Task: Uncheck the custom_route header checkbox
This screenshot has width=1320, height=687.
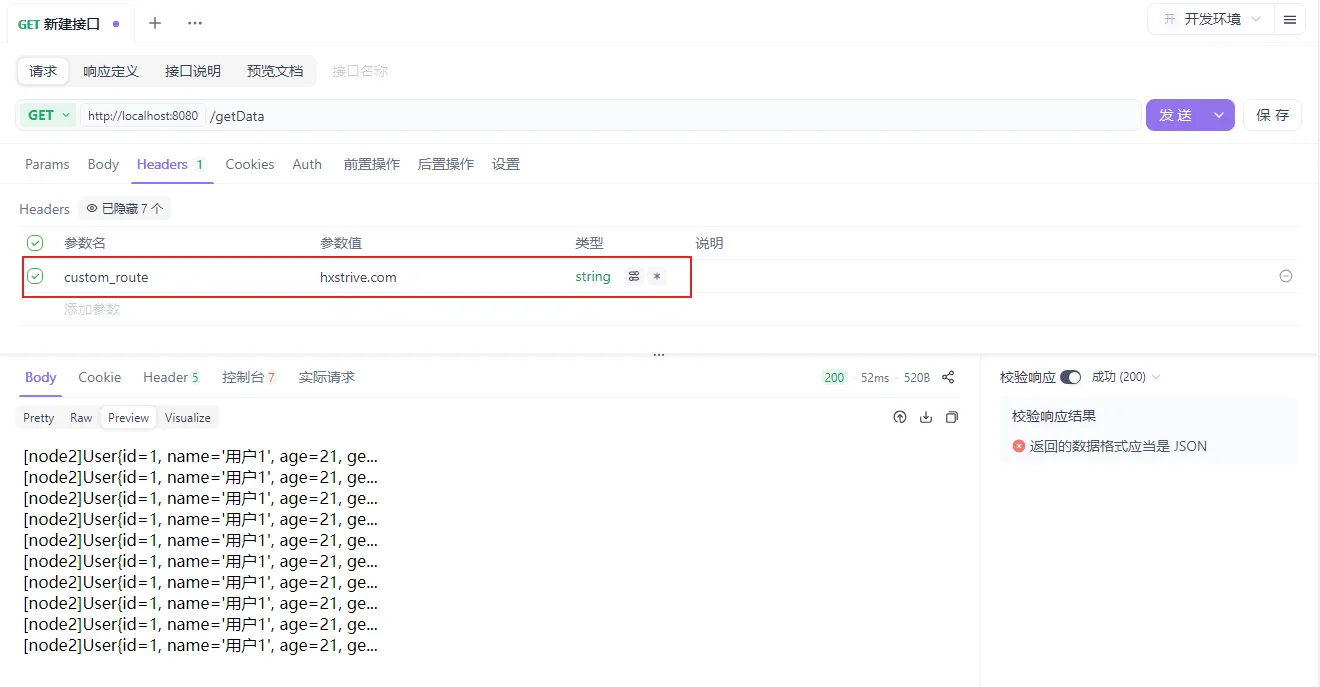Action: point(35,276)
